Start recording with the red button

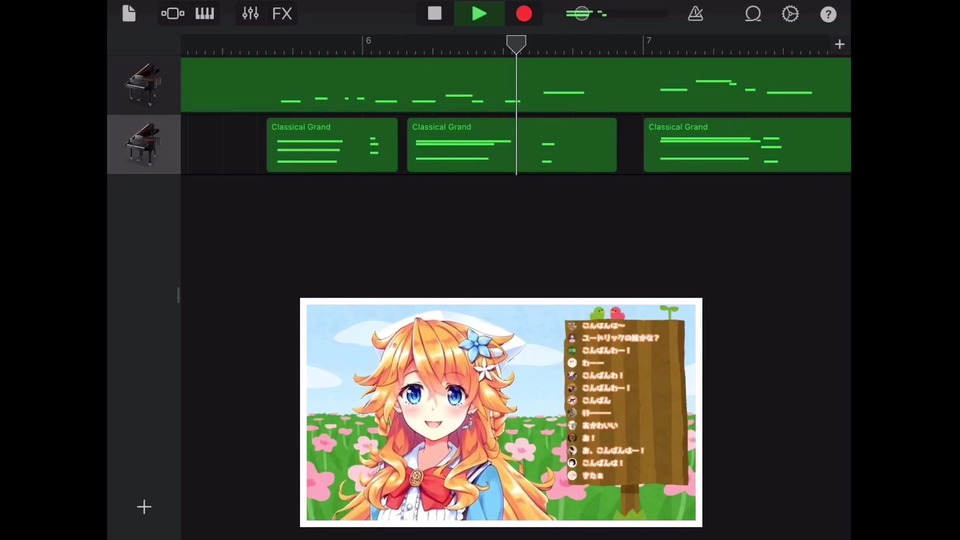(523, 13)
